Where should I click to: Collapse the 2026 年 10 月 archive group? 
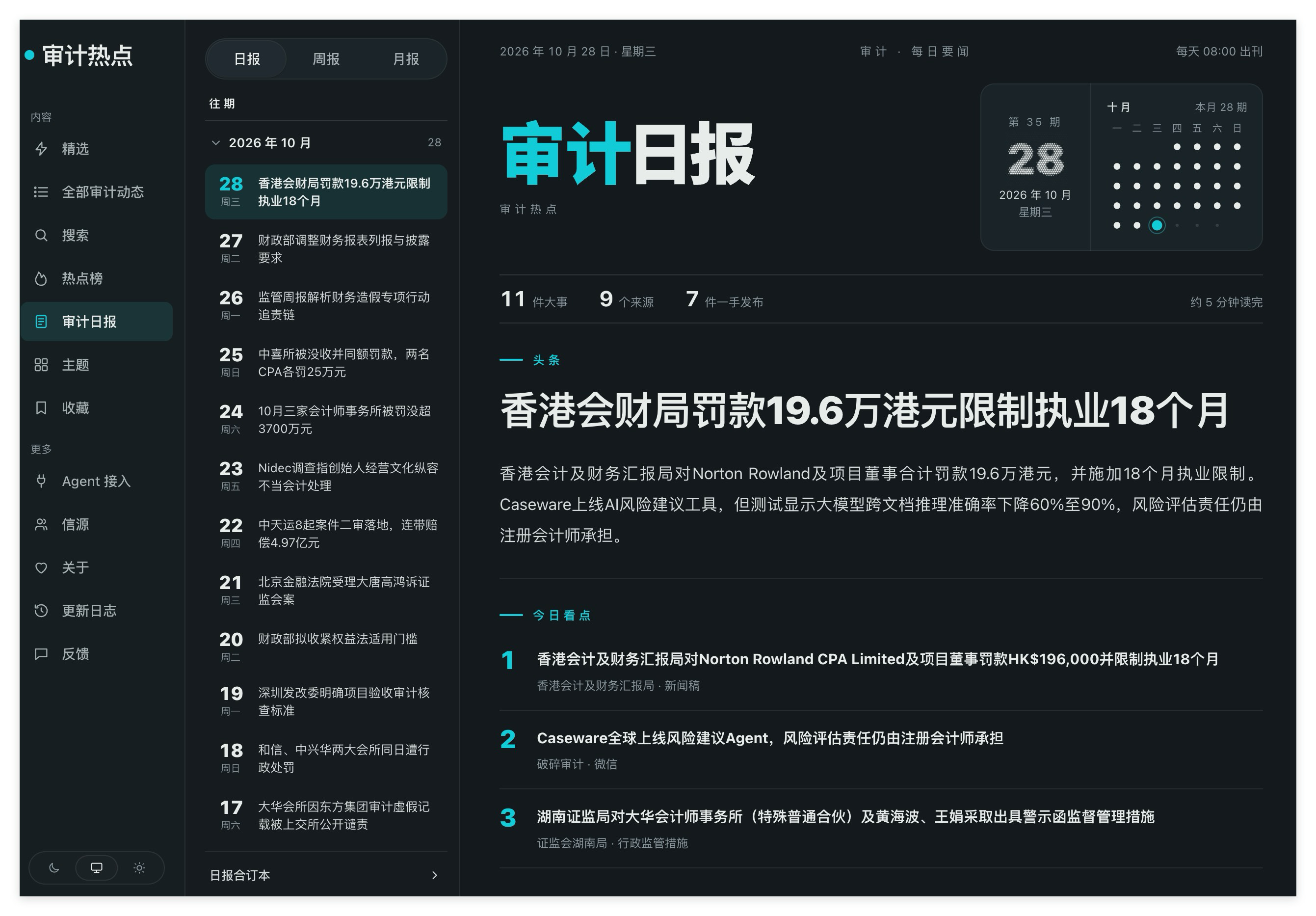click(326, 143)
